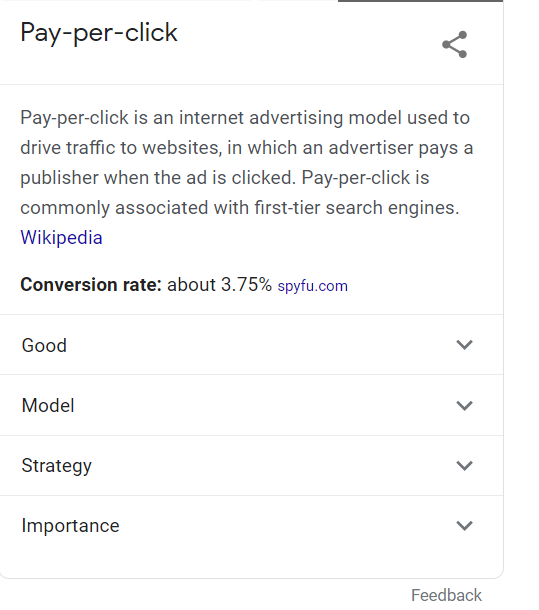The height and width of the screenshot is (610, 539).
Task: Open the Wikipedia source link
Action: click(61, 237)
